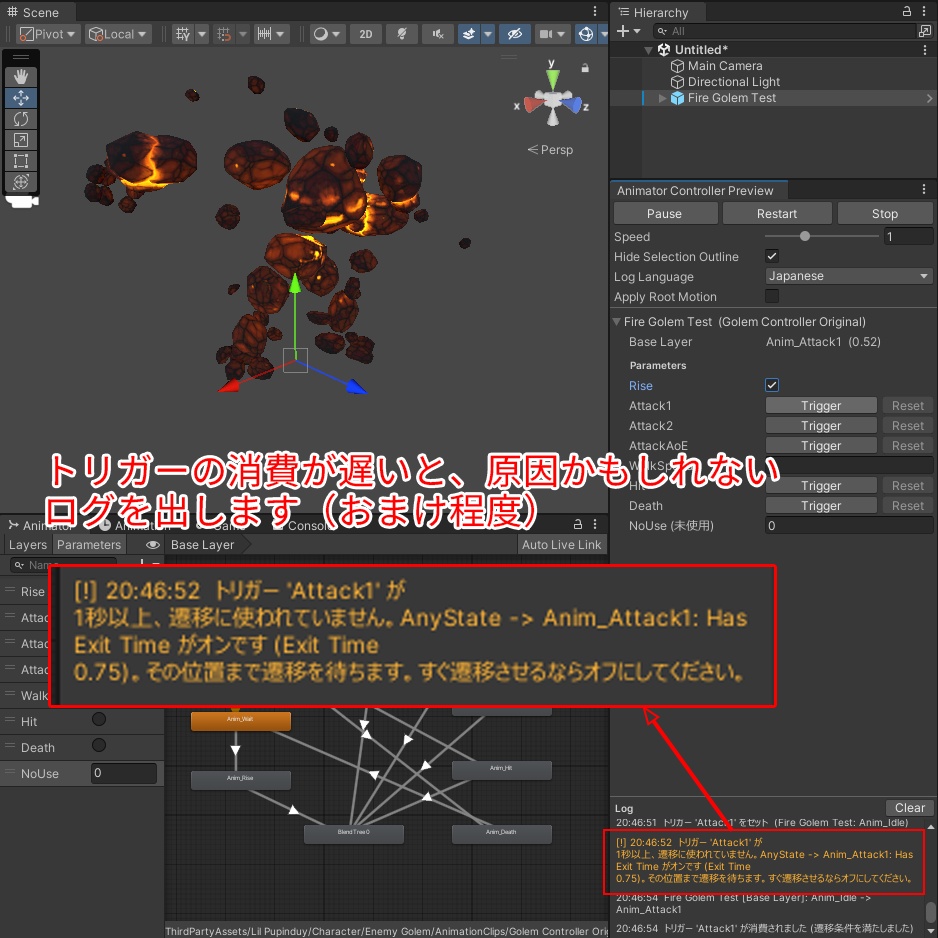938x938 pixels.
Task: Collapse the Untitled scene in Hierarchy
Action: coord(648,50)
